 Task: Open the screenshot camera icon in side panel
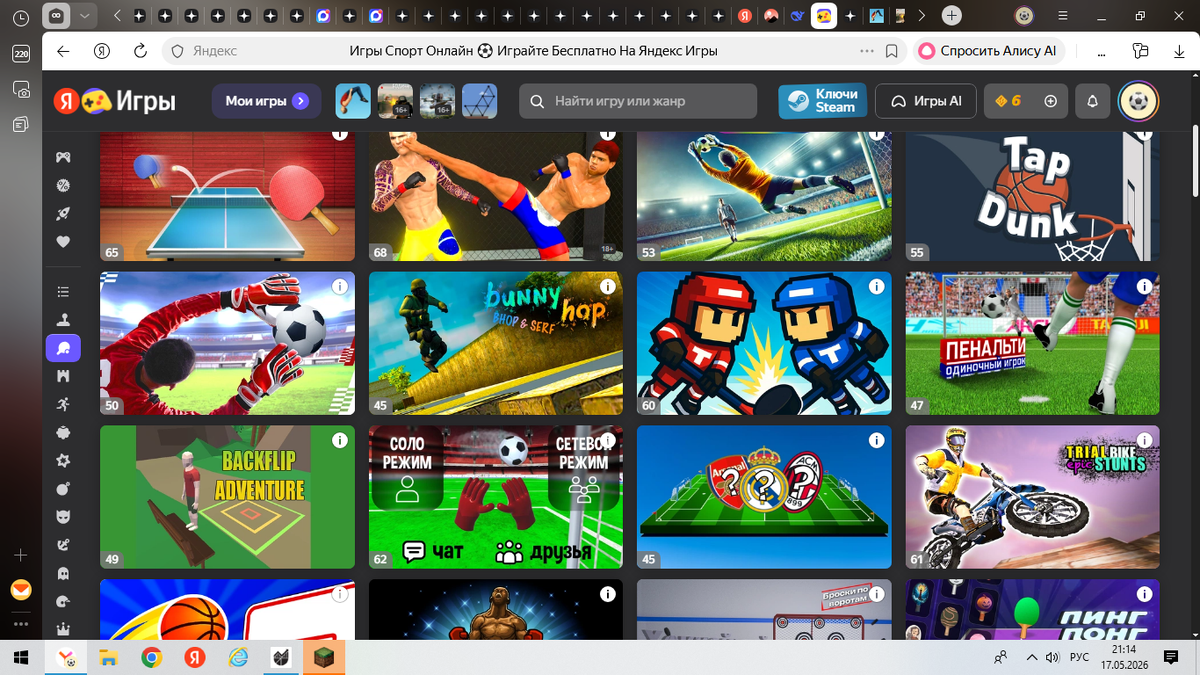pos(21,90)
